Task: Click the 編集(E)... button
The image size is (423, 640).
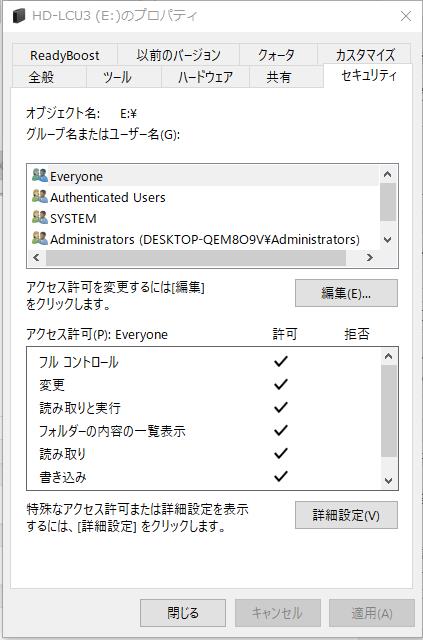Action: 346,293
